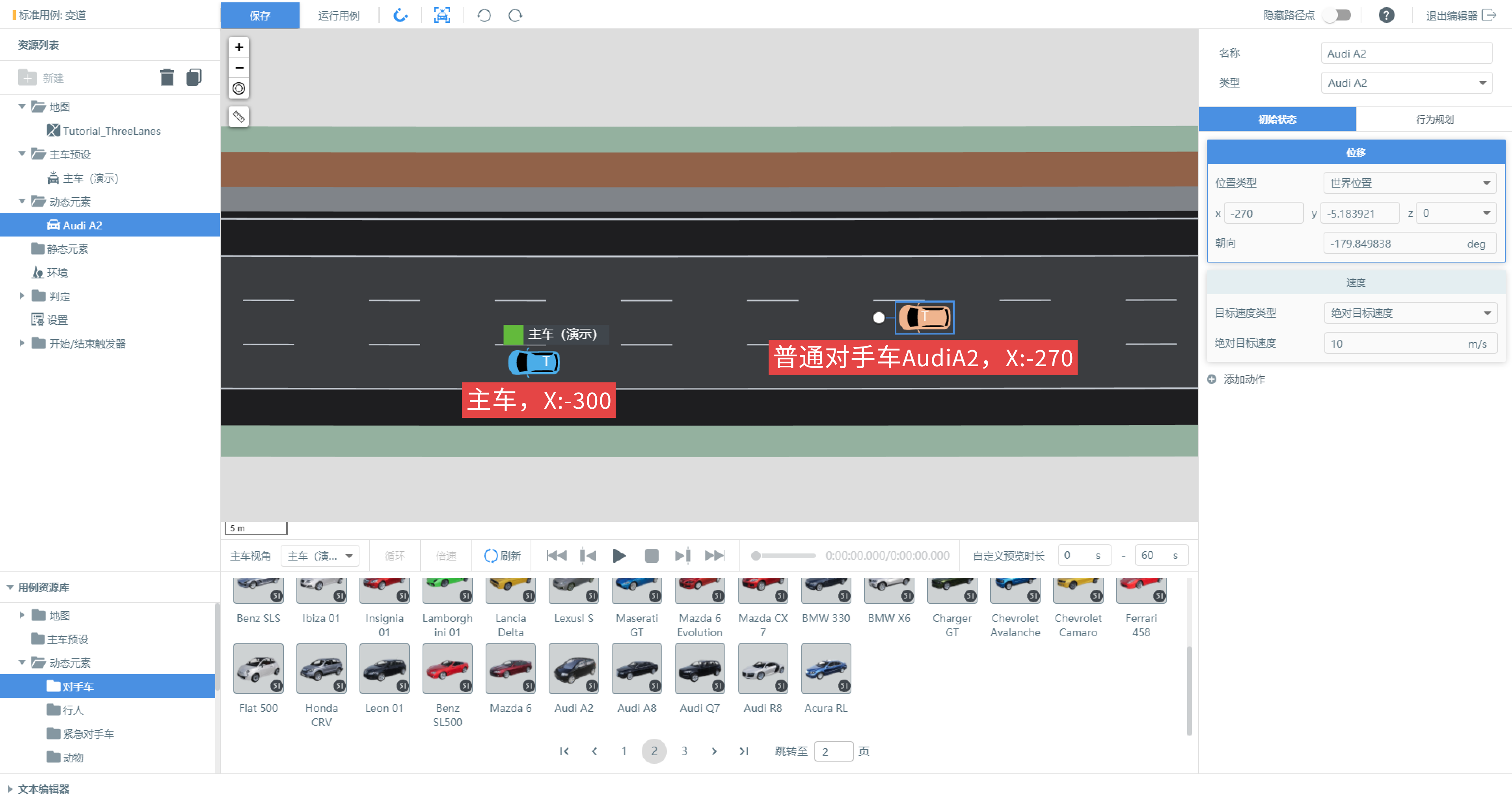Viewport: 1512px width, 801px height.
Task: Select the ruler measure tool
Action: [x=239, y=117]
